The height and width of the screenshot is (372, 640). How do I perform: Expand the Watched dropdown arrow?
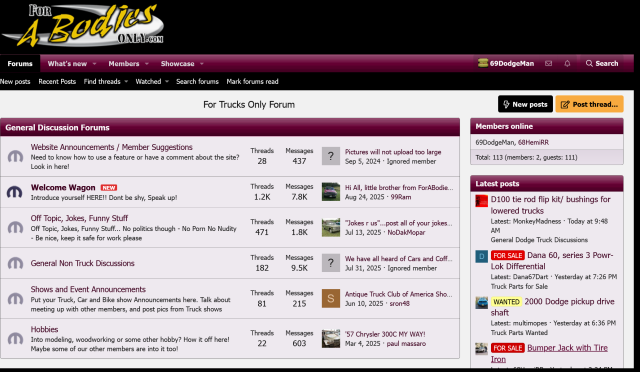point(167,82)
